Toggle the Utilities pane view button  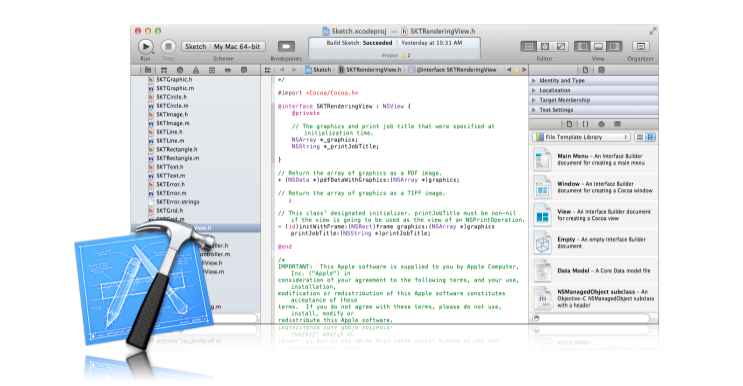tap(615, 46)
